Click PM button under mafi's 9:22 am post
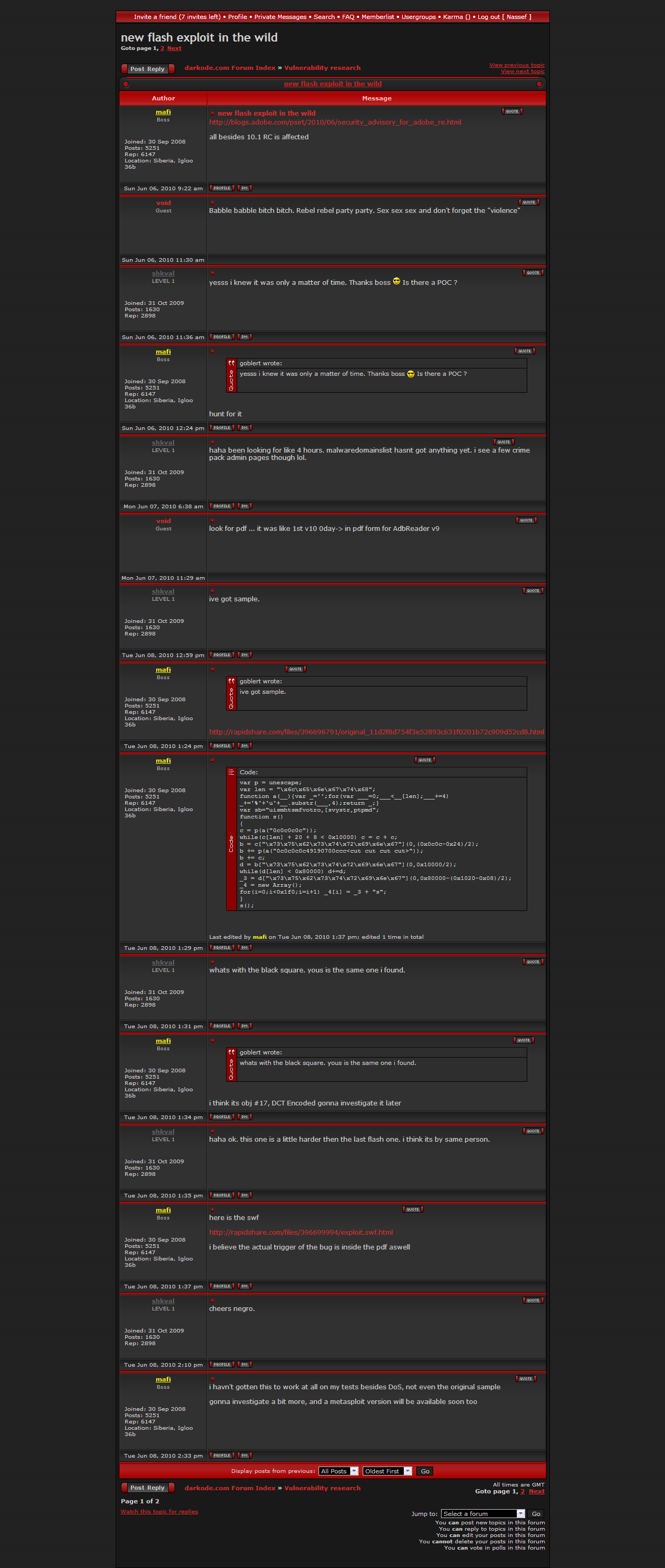Screen dimensions: 665x1568 (x=244, y=188)
